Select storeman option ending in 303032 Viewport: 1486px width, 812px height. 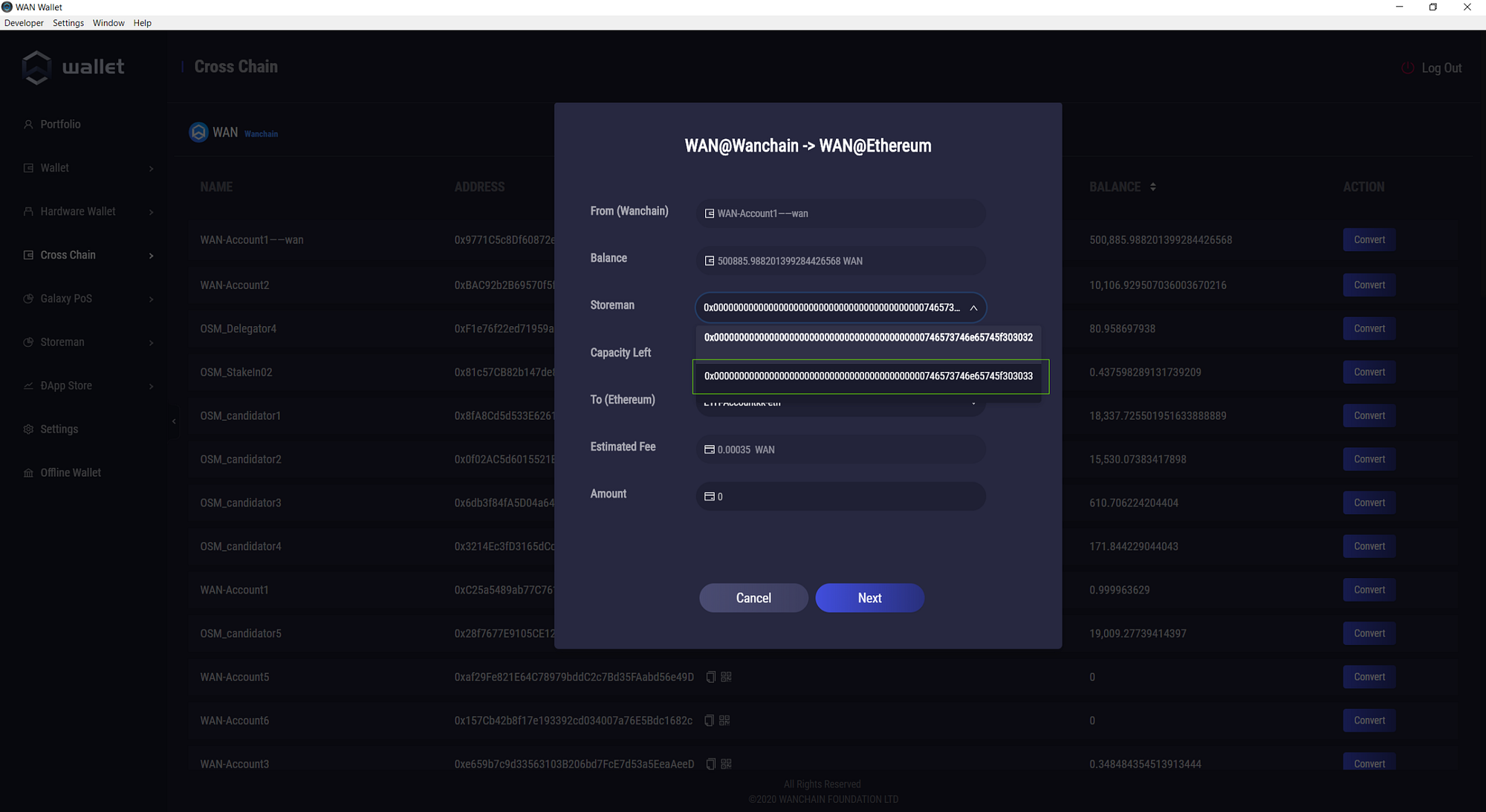[869, 337]
